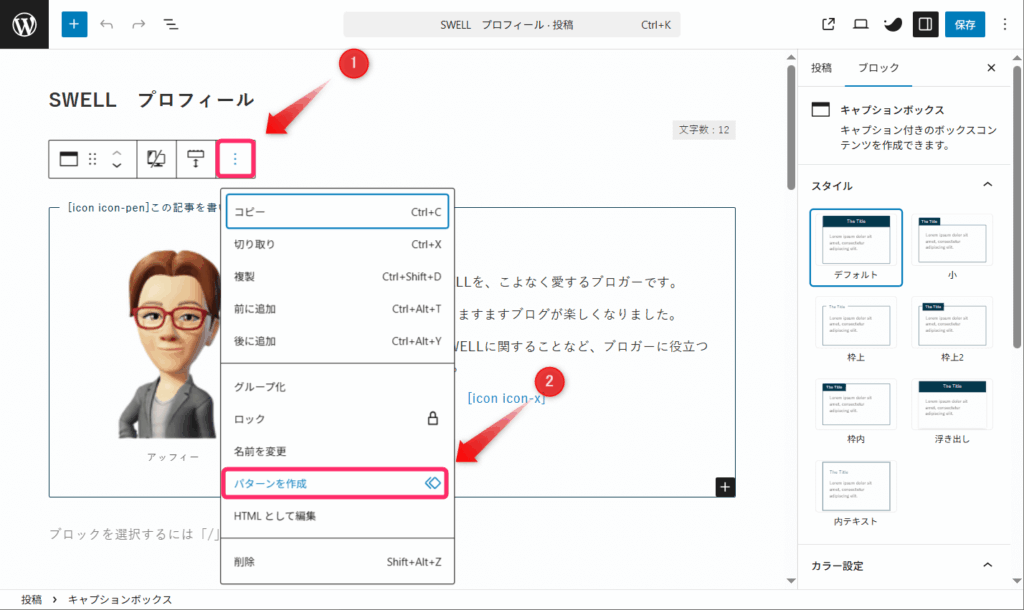Collapse the スタイル section

tap(987, 185)
